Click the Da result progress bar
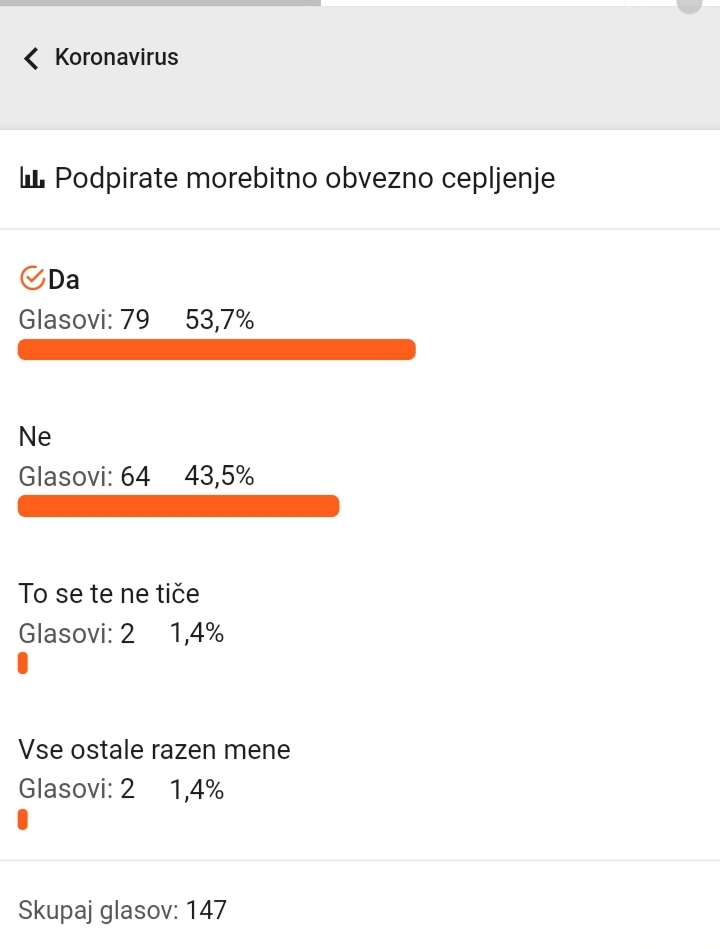Screen dimensions: 720x949 tap(217, 350)
